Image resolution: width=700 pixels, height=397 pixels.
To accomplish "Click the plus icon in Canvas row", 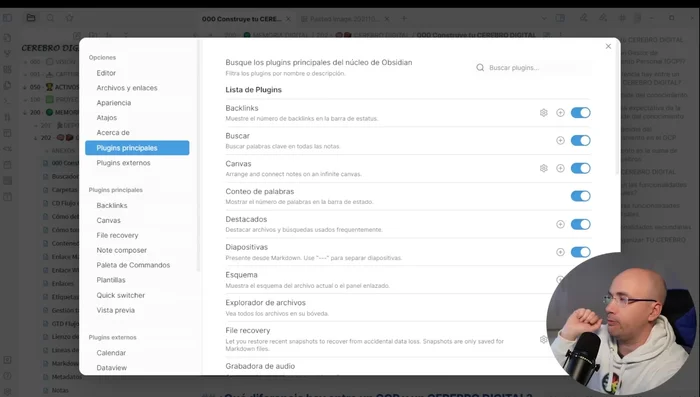I will tap(560, 168).
